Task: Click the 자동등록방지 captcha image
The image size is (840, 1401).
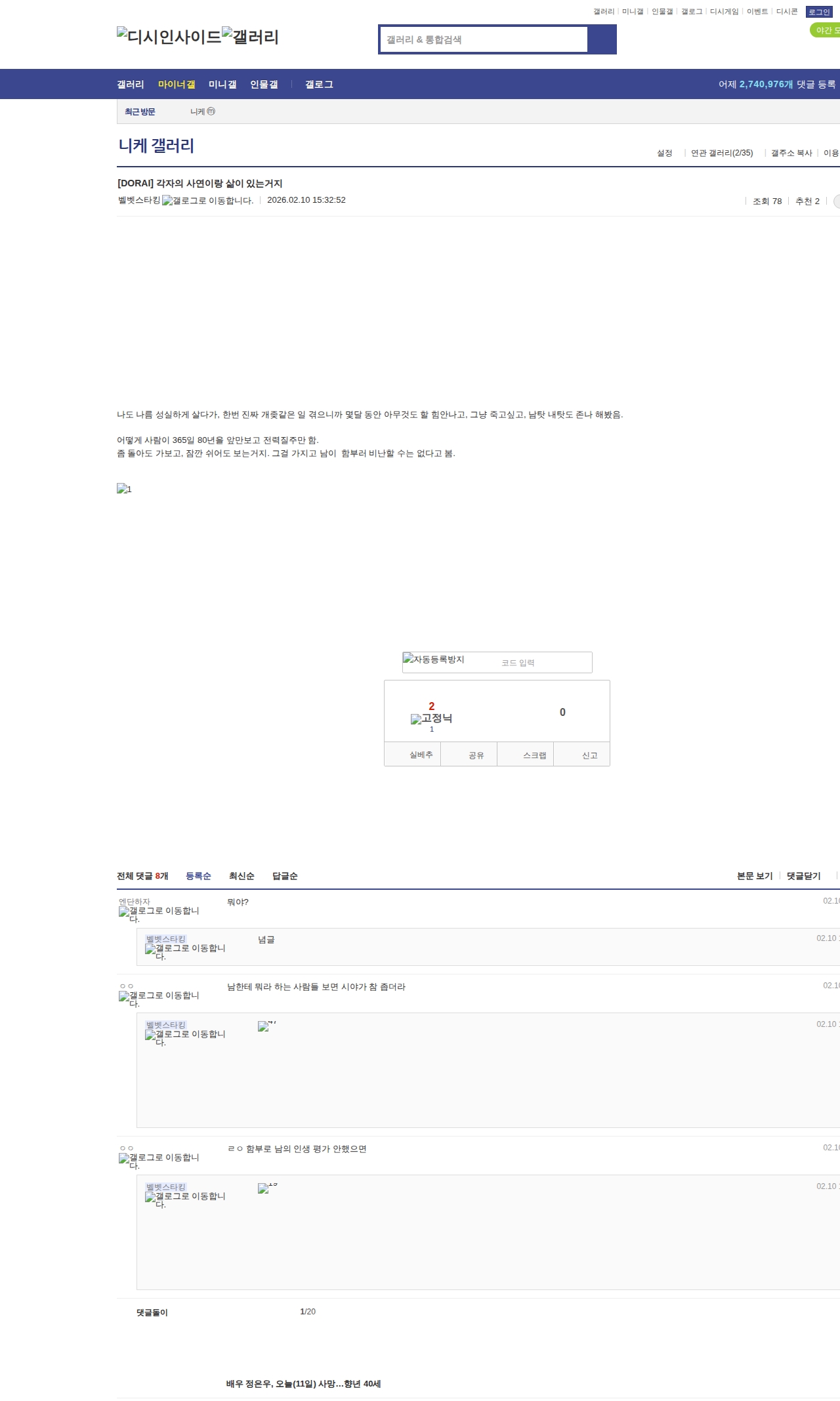Action: click(x=434, y=659)
